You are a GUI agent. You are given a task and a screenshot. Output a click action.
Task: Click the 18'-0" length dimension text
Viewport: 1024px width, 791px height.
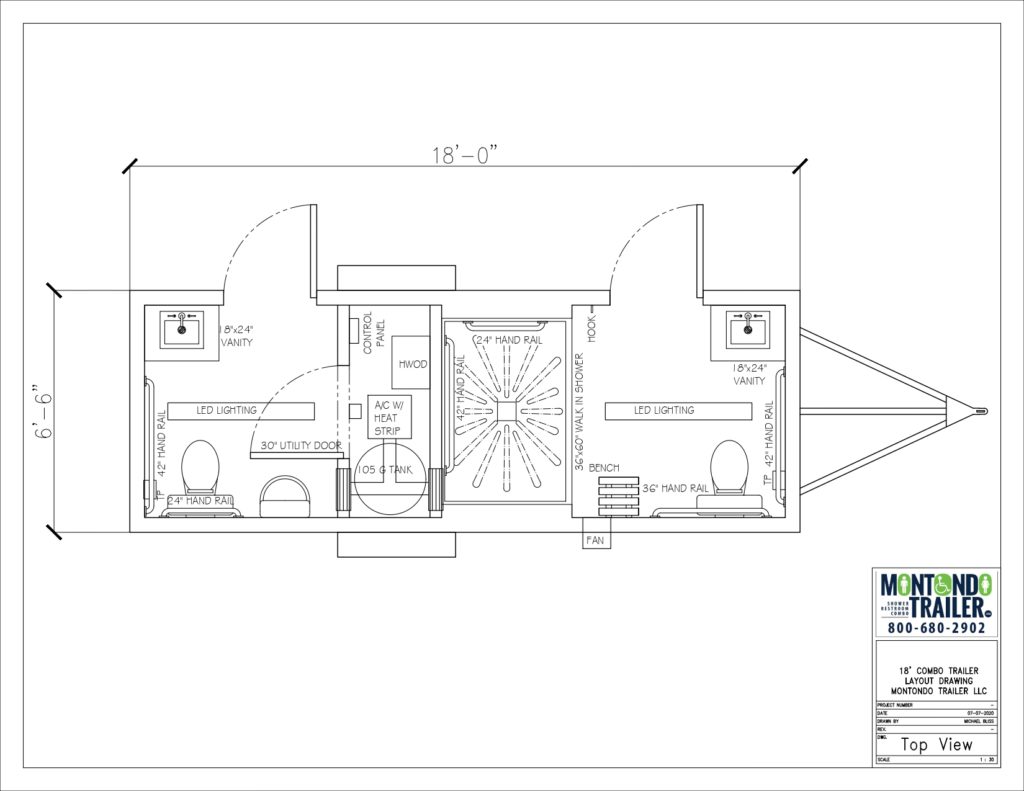coord(464,155)
